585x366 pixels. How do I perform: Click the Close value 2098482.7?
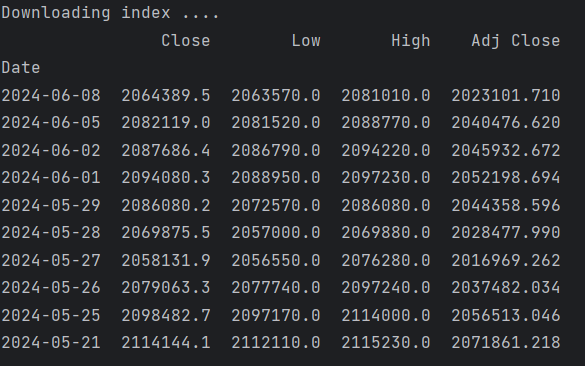pos(166,316)
